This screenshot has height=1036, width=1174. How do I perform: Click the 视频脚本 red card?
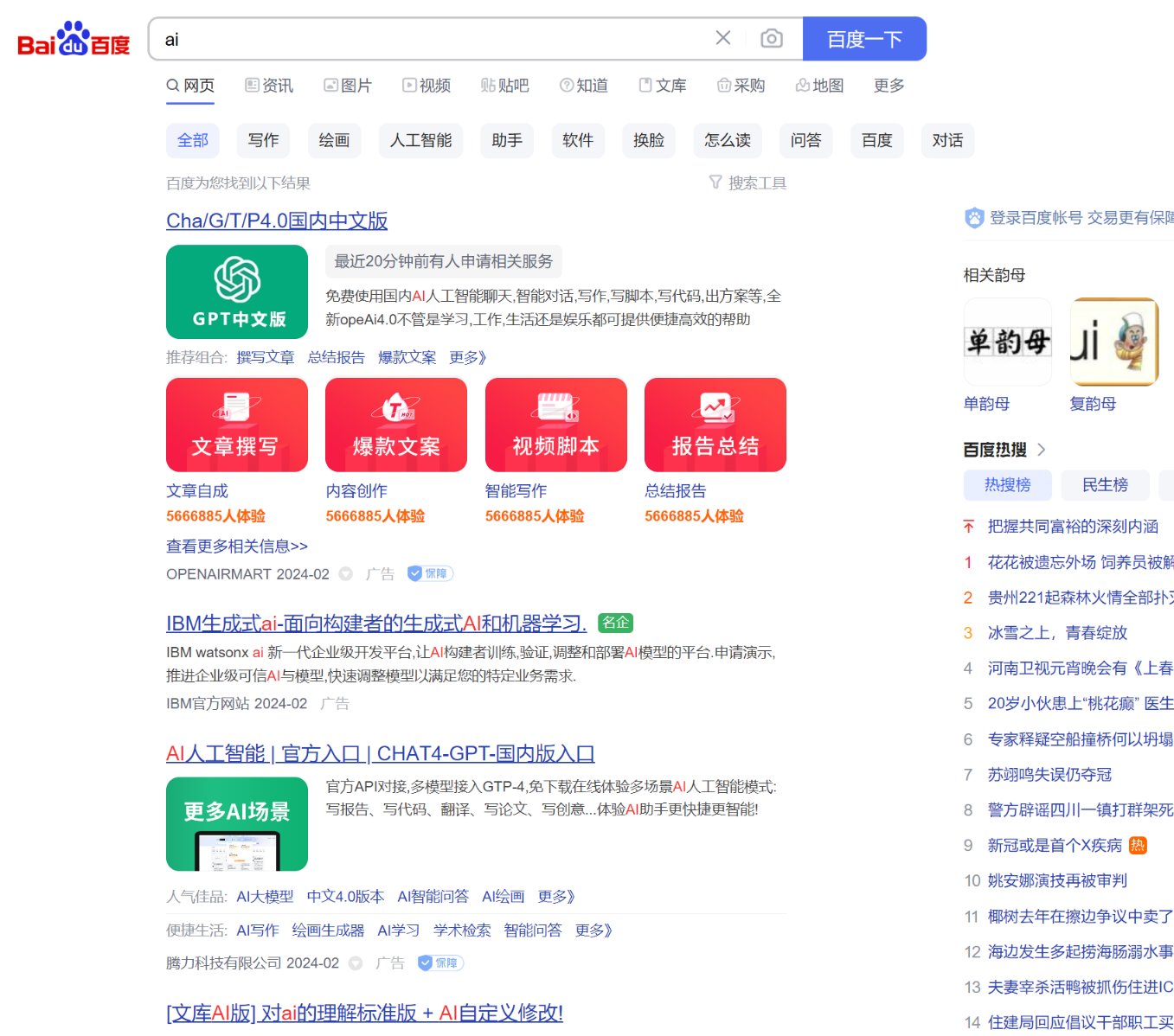(x=556, y=425)
